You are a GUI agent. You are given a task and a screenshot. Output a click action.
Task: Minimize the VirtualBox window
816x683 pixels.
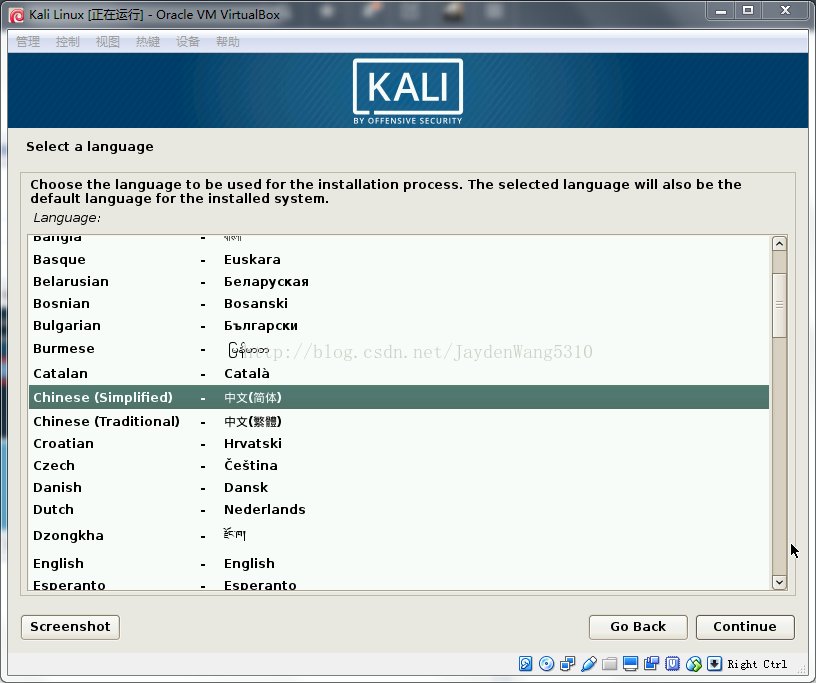tap(721, 11)
